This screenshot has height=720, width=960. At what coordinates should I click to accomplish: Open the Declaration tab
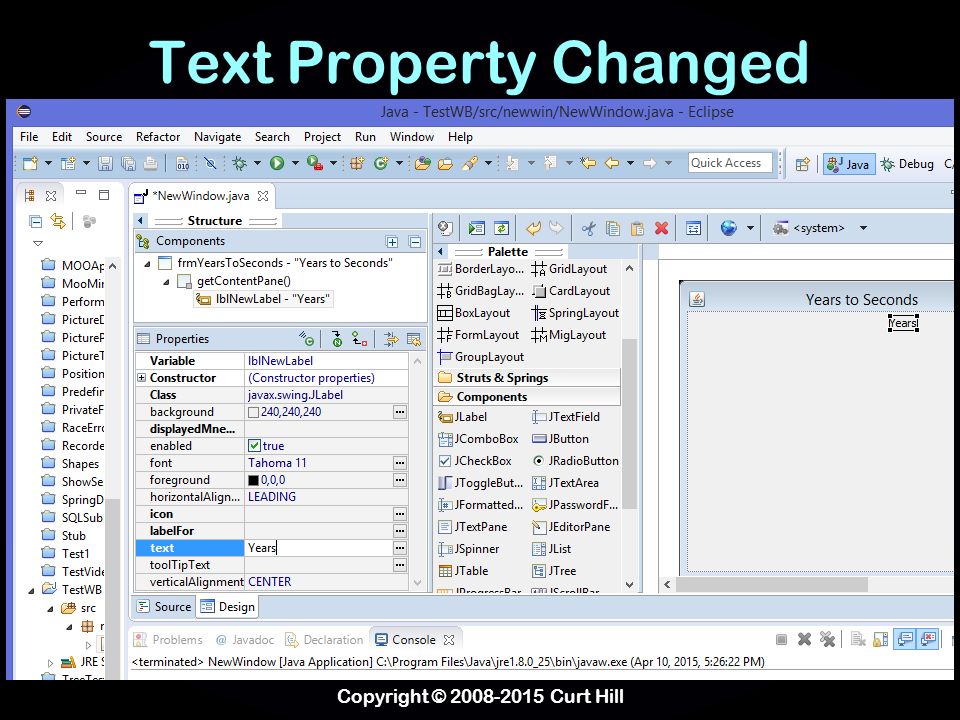(x=324, y=640)
